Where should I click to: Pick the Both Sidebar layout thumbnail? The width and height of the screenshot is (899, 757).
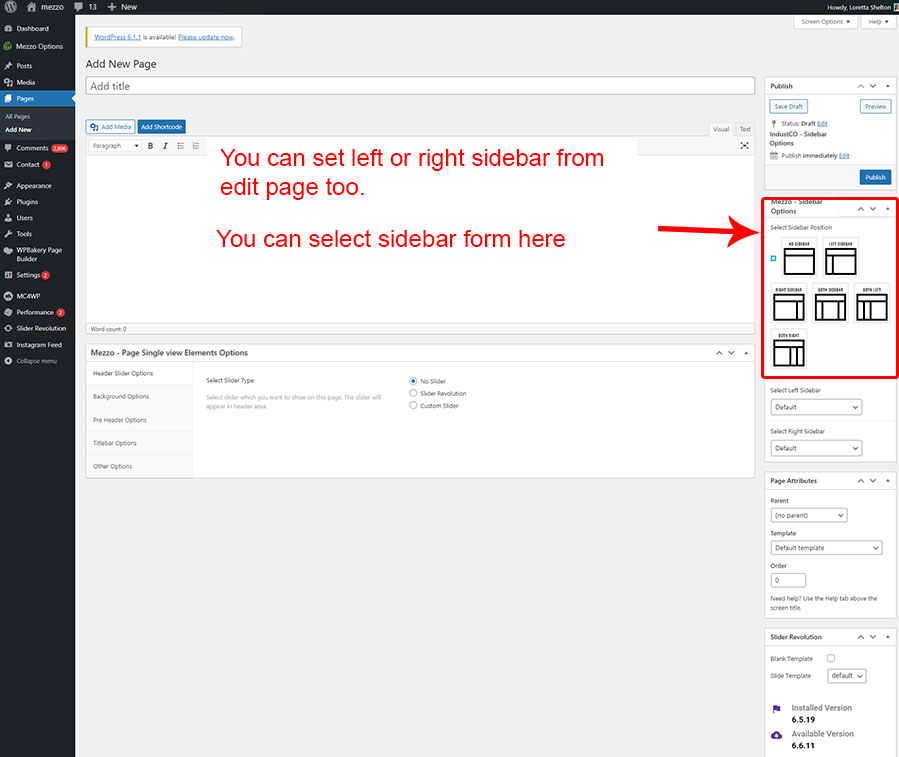(x=830, y=304)
